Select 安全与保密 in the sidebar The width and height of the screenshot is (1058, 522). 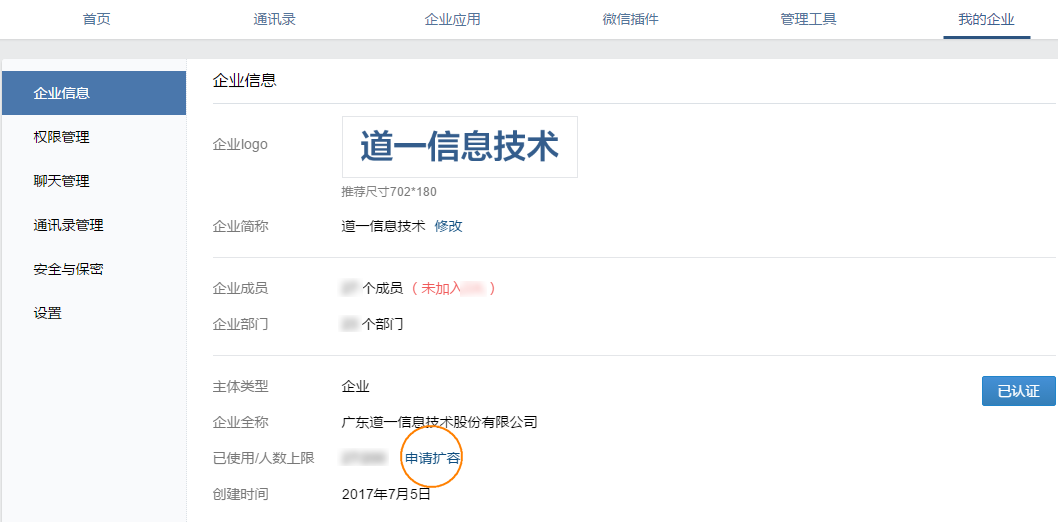point(94,269)
